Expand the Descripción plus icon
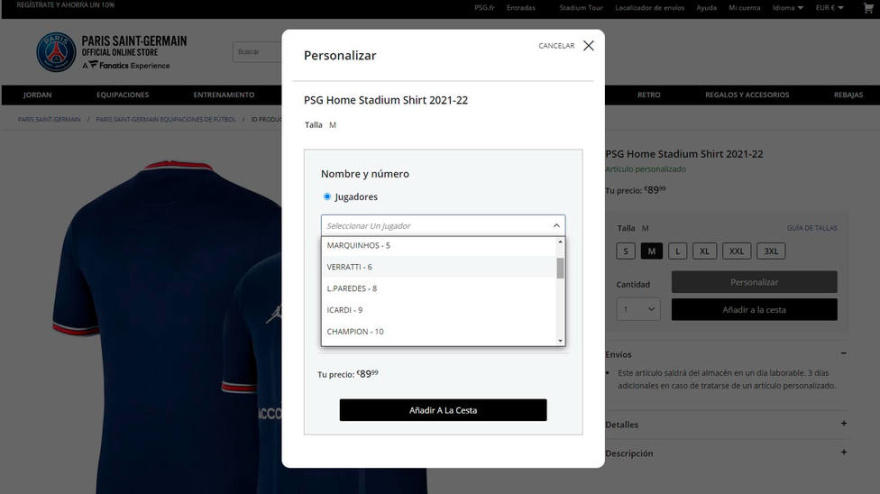 tap(843, 453)
